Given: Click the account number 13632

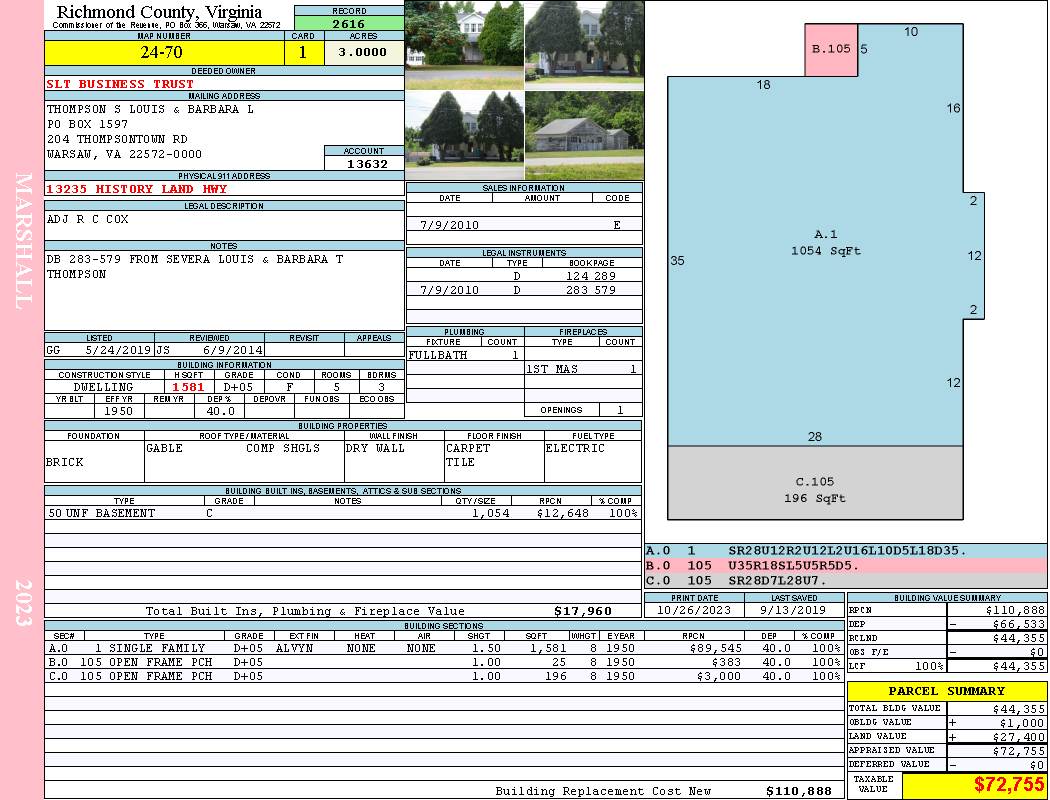Looking at the screenshot, I should [367, 163].
